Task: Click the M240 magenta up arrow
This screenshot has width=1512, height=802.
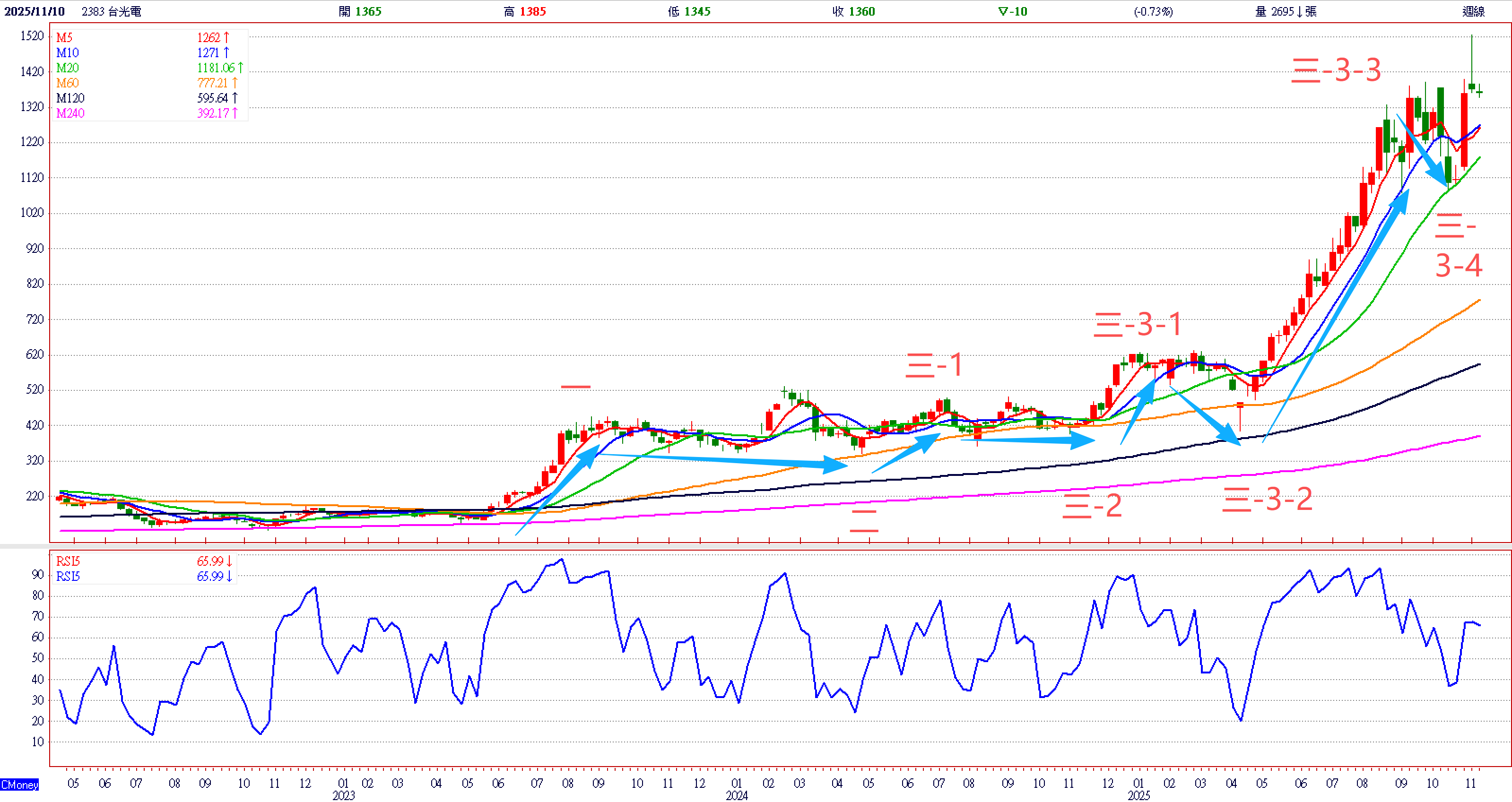Action: (x=235, y=113)
